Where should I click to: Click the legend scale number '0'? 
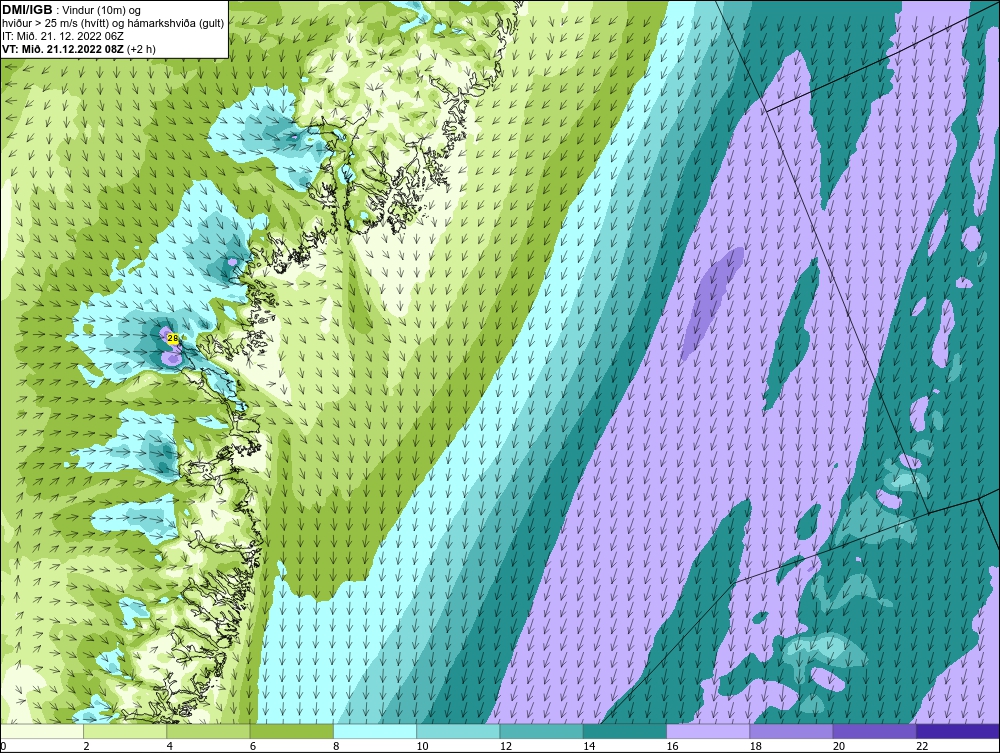3,747
